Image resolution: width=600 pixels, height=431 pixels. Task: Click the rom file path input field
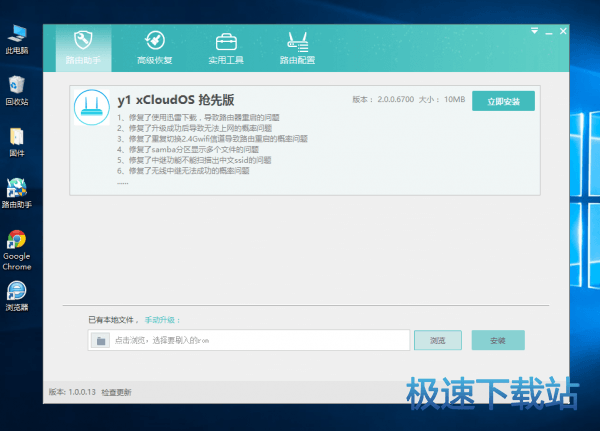(x=249, y=340)
